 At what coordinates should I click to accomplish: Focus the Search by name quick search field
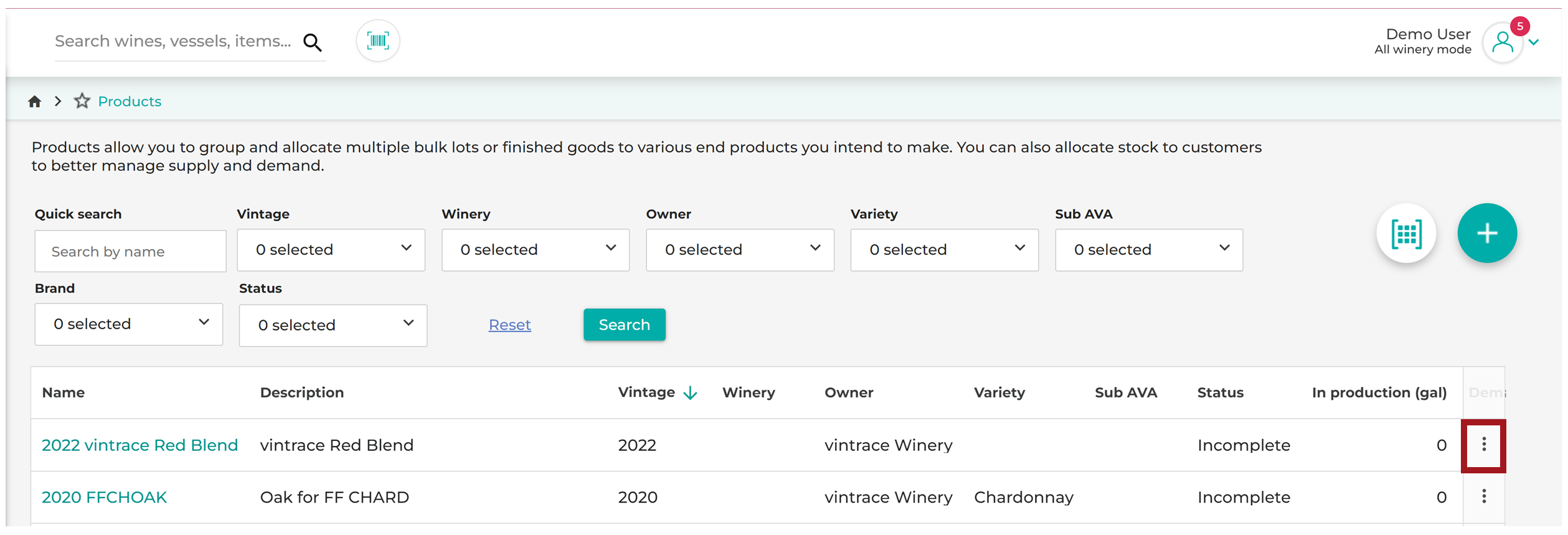(x=131, y=252)
